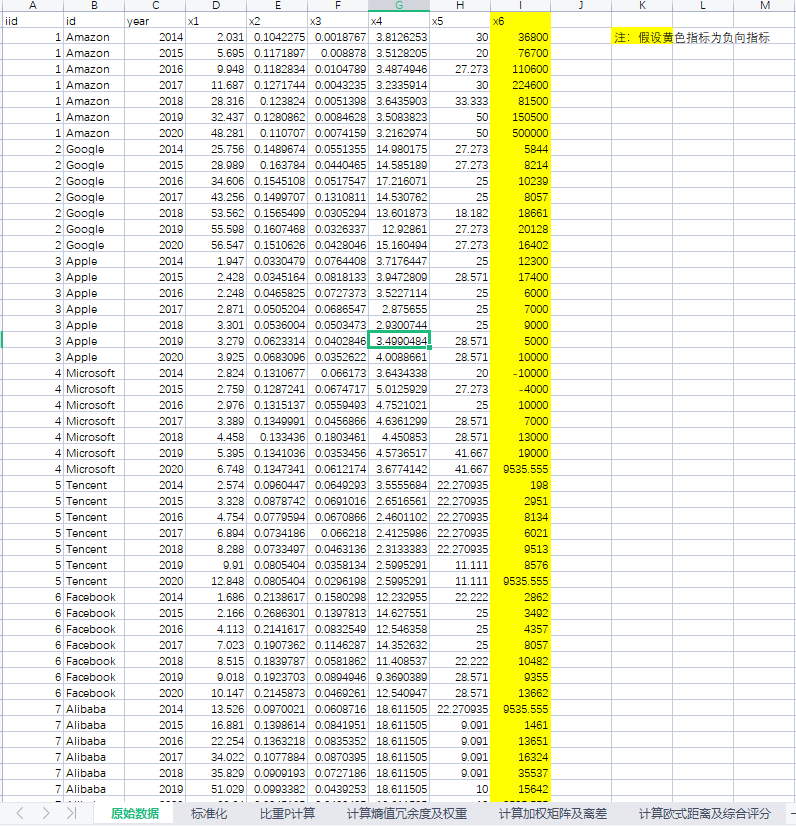
Task: Select the 'year' header cell
Action: [155, 21]
